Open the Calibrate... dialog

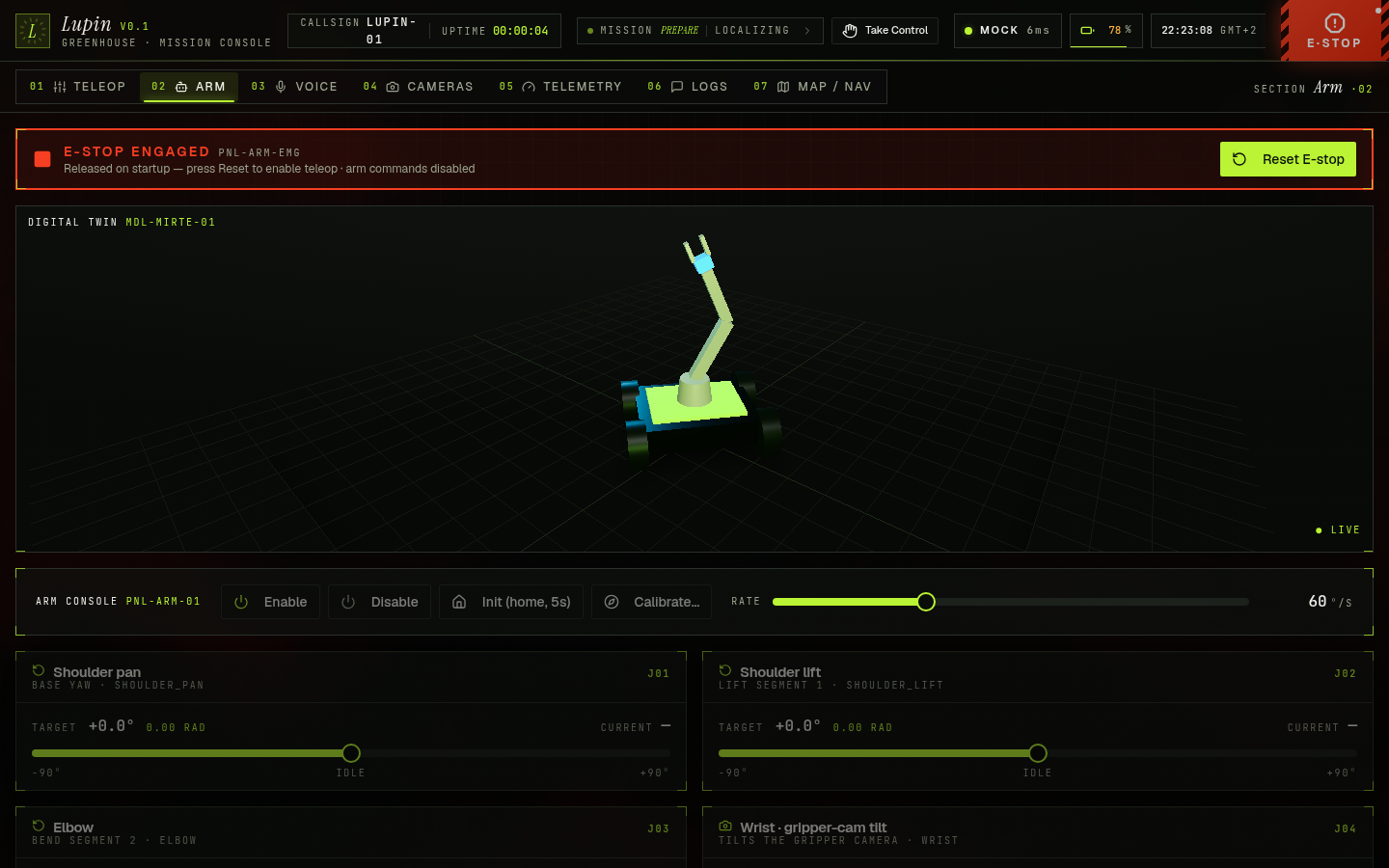651,602
